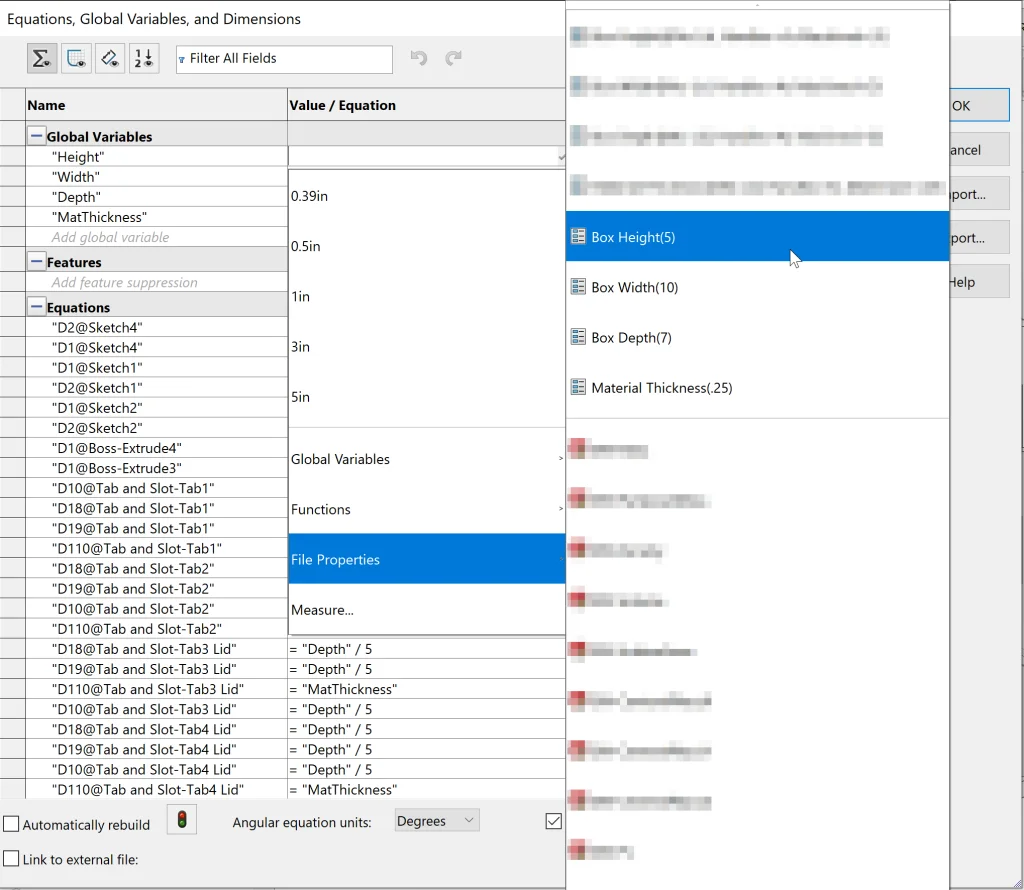Image resolution: width=1024 pixels, height=890 pixels.
Task: Switch to the Ordered View icon
Action: pos(144,59)
